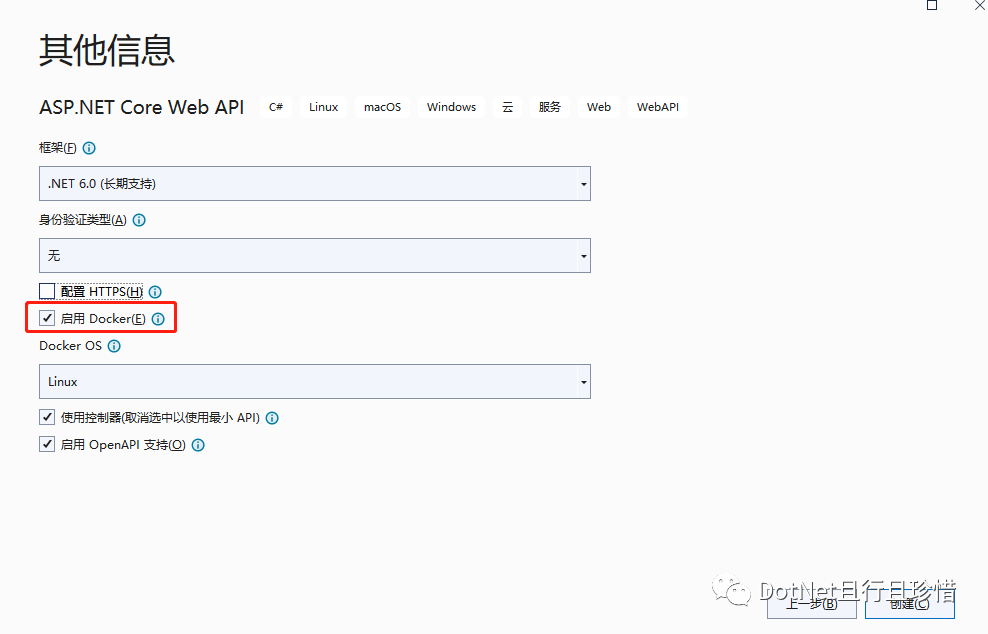
Task: Click the 框架(F) label
Action: (58, 148)
